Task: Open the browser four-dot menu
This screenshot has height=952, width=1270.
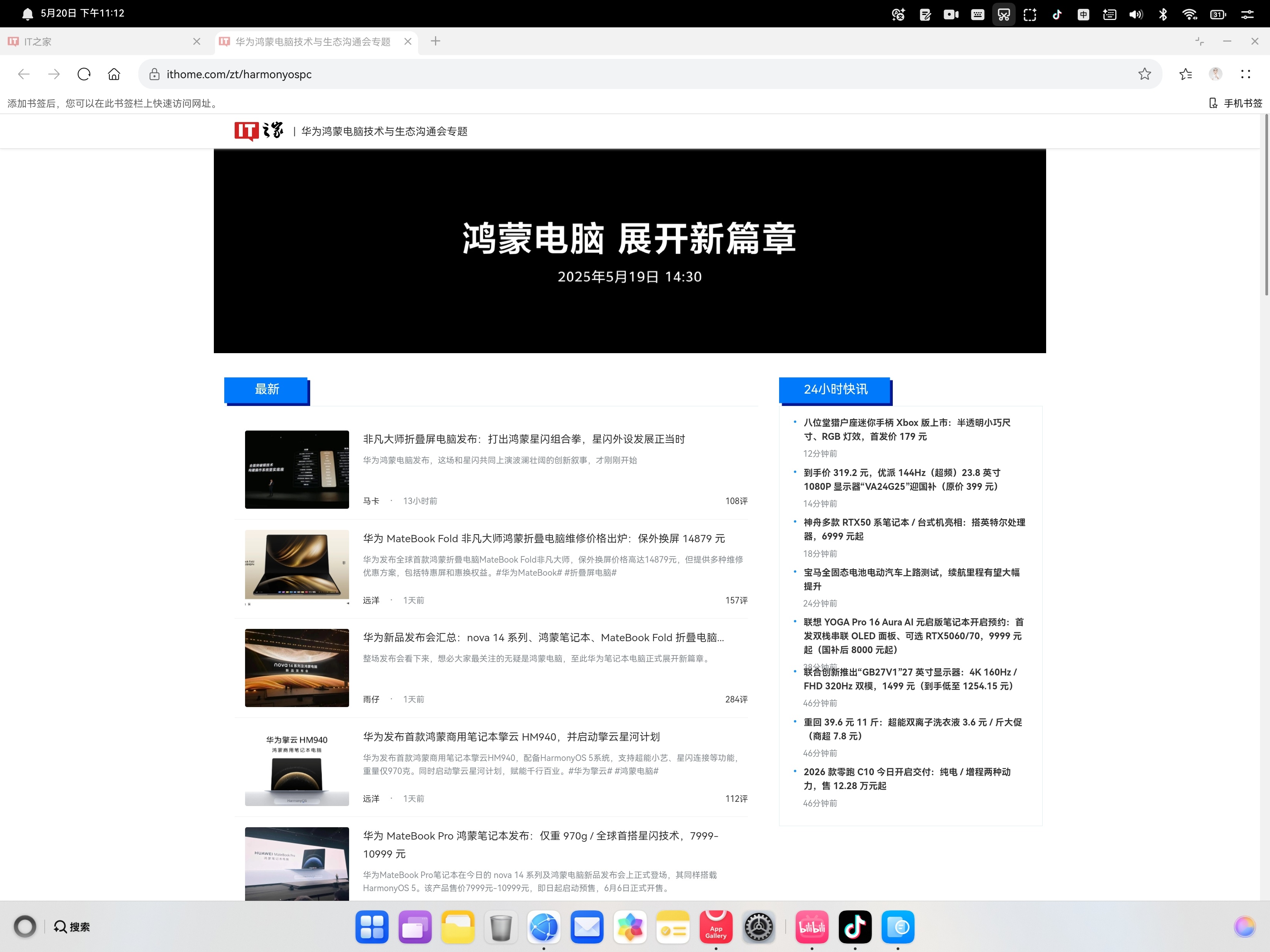Action: point(1245,74)
